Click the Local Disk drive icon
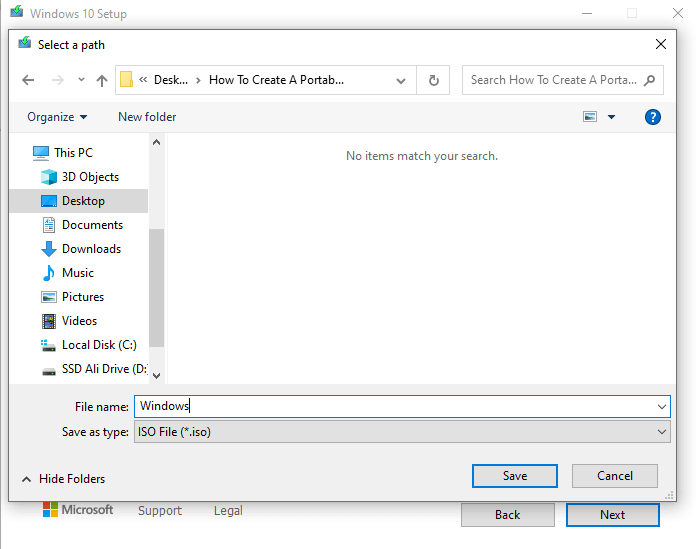This screenshot has height=549, width=699. (x=48, y=345)
